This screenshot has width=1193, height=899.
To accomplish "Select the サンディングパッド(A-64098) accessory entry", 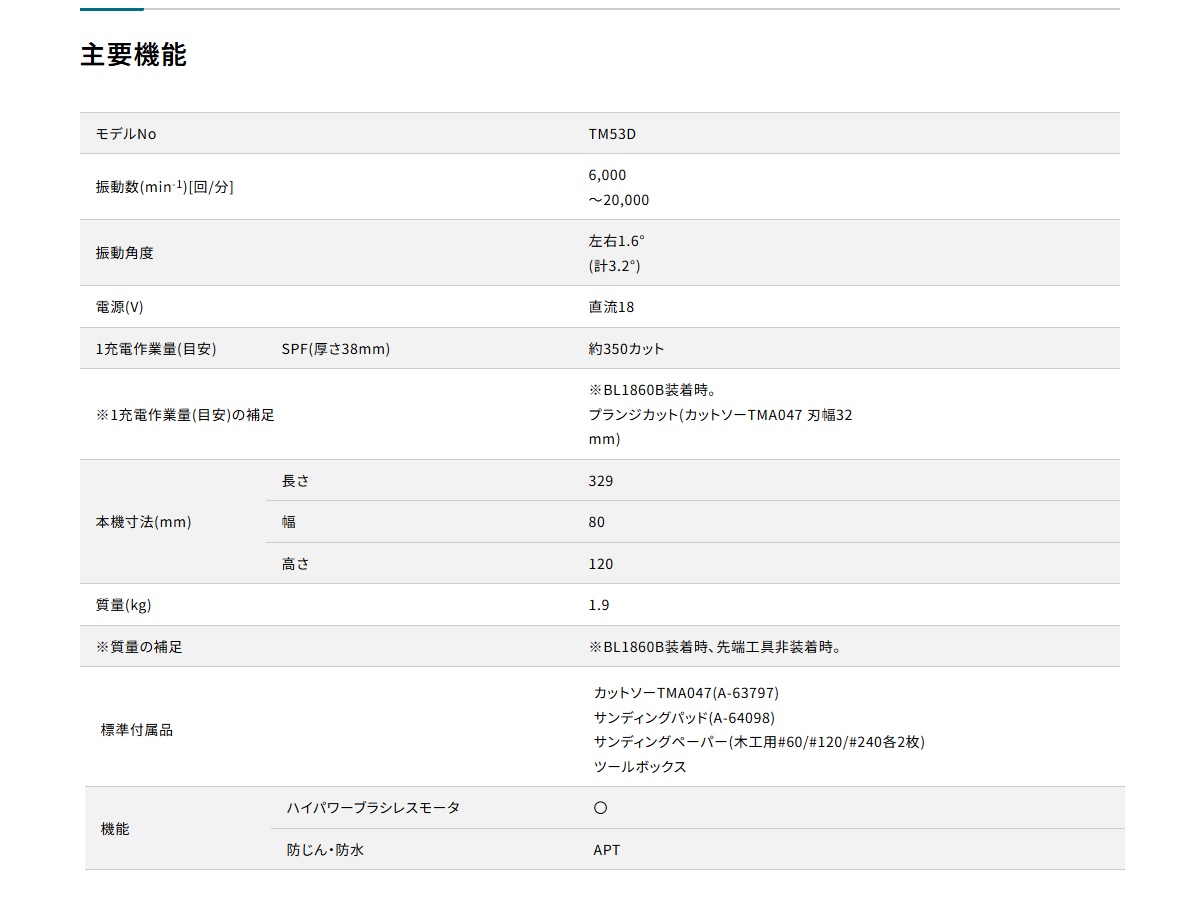I will [x=683, y=718].
